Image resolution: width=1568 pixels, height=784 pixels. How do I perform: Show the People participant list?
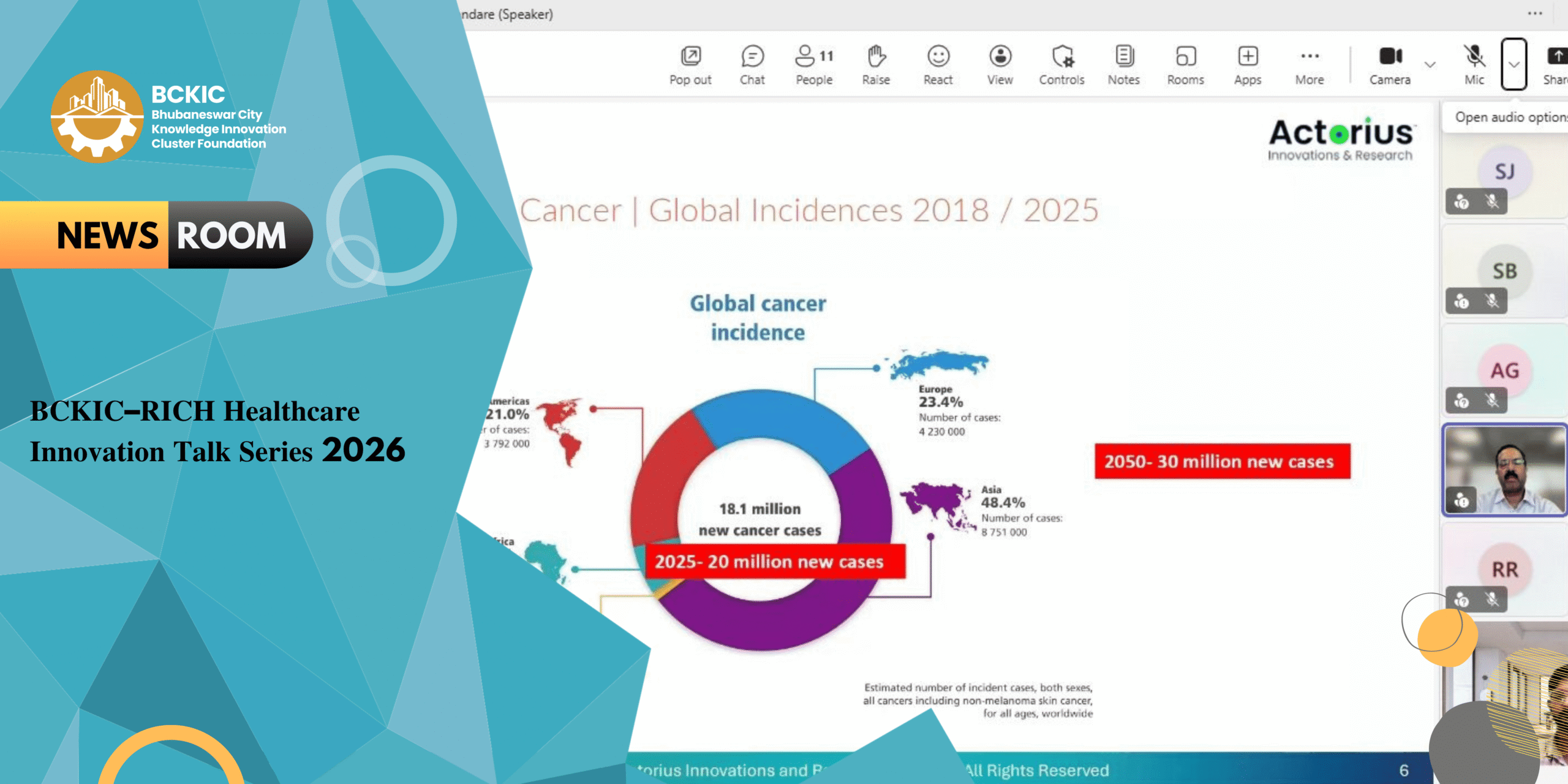[814, 64]
